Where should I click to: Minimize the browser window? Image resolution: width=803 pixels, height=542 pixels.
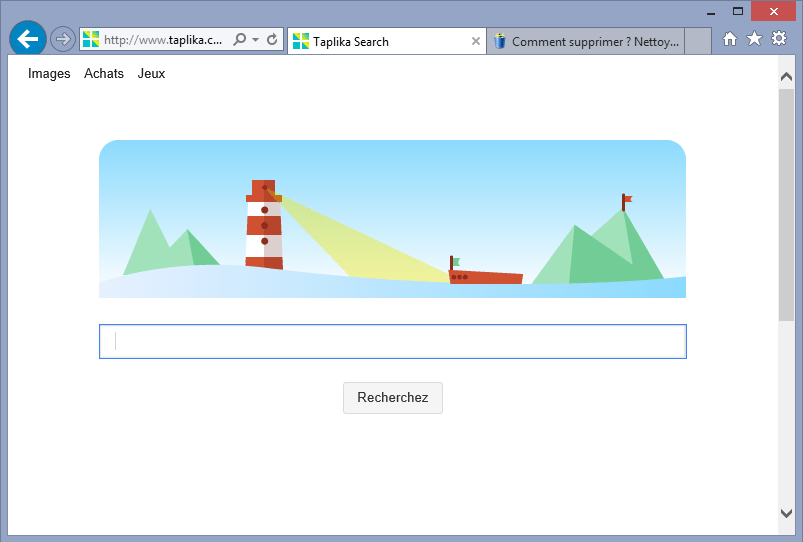[711, 12]
